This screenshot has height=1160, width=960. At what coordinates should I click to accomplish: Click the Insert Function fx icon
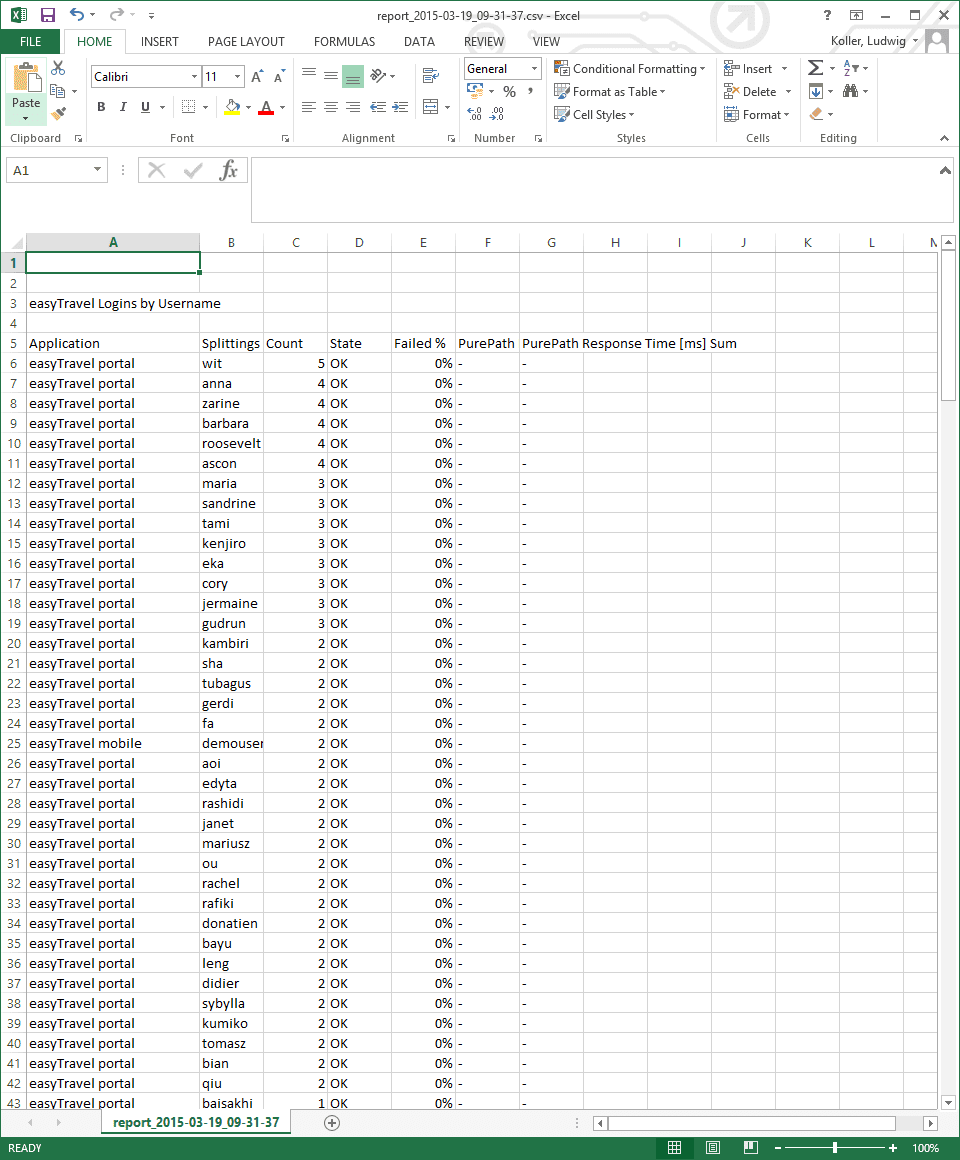coord(229,170)
